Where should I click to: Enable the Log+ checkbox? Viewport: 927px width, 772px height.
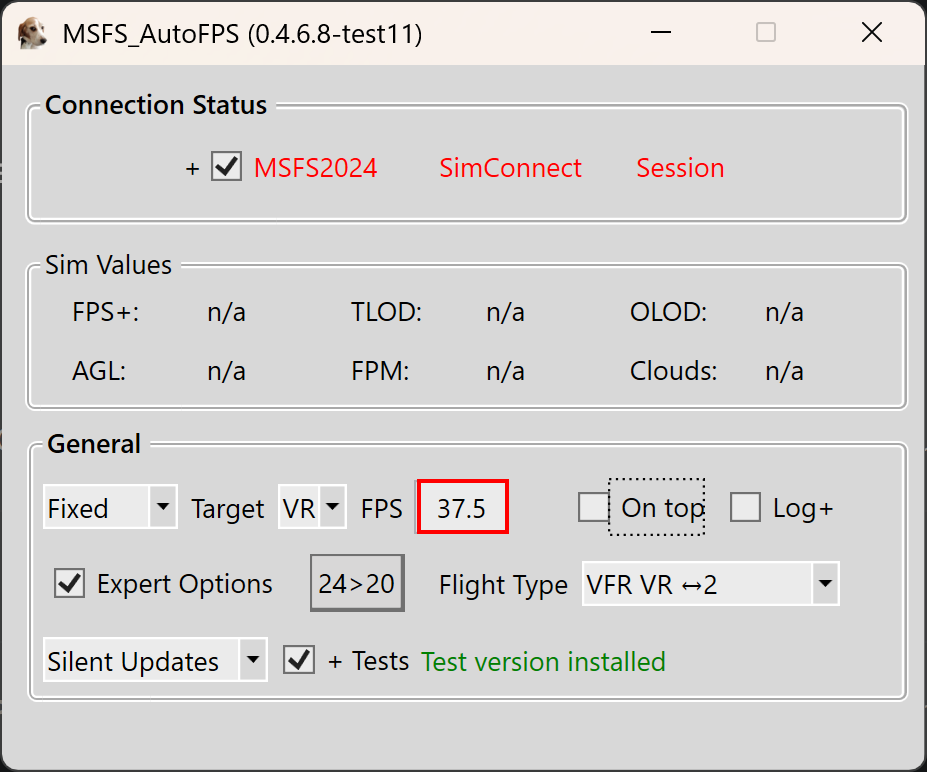(745, 507)
